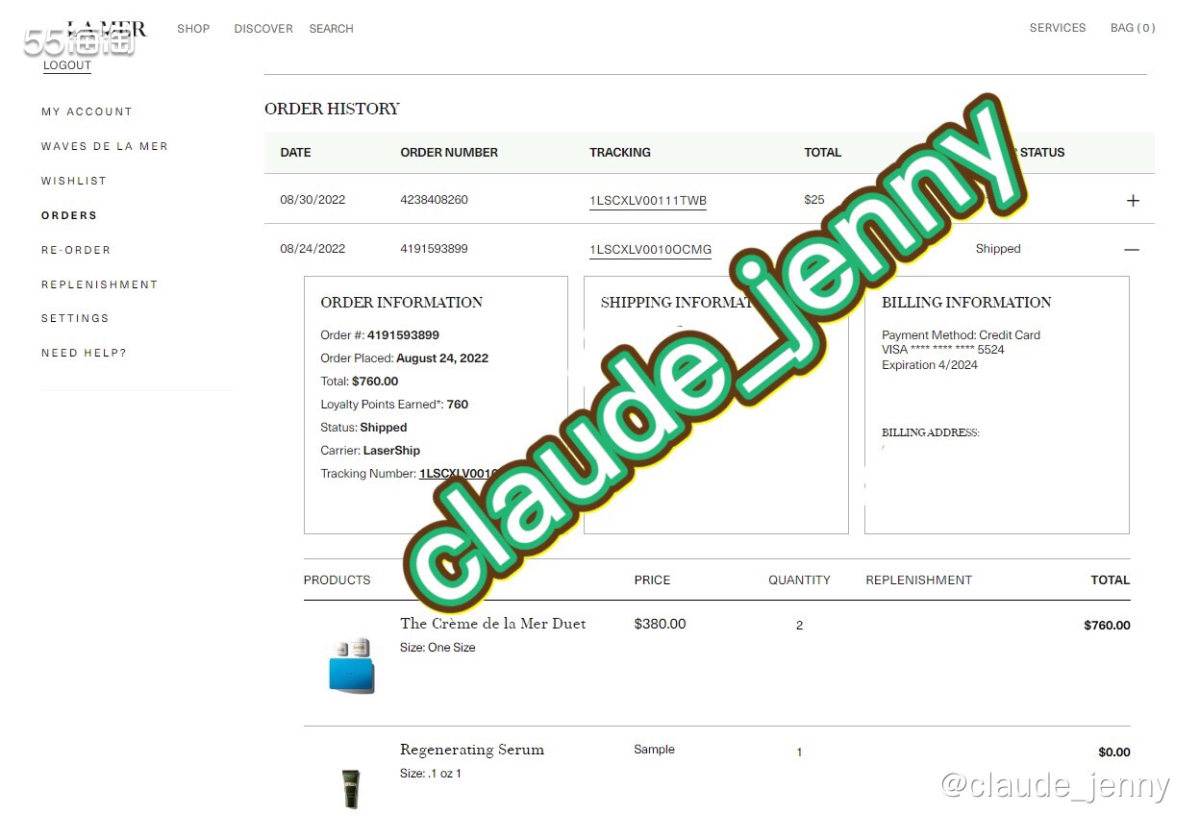Click Order Placed: August 24, 2022
Viewport: 1200px width, 838px height.
click(404, 358)
